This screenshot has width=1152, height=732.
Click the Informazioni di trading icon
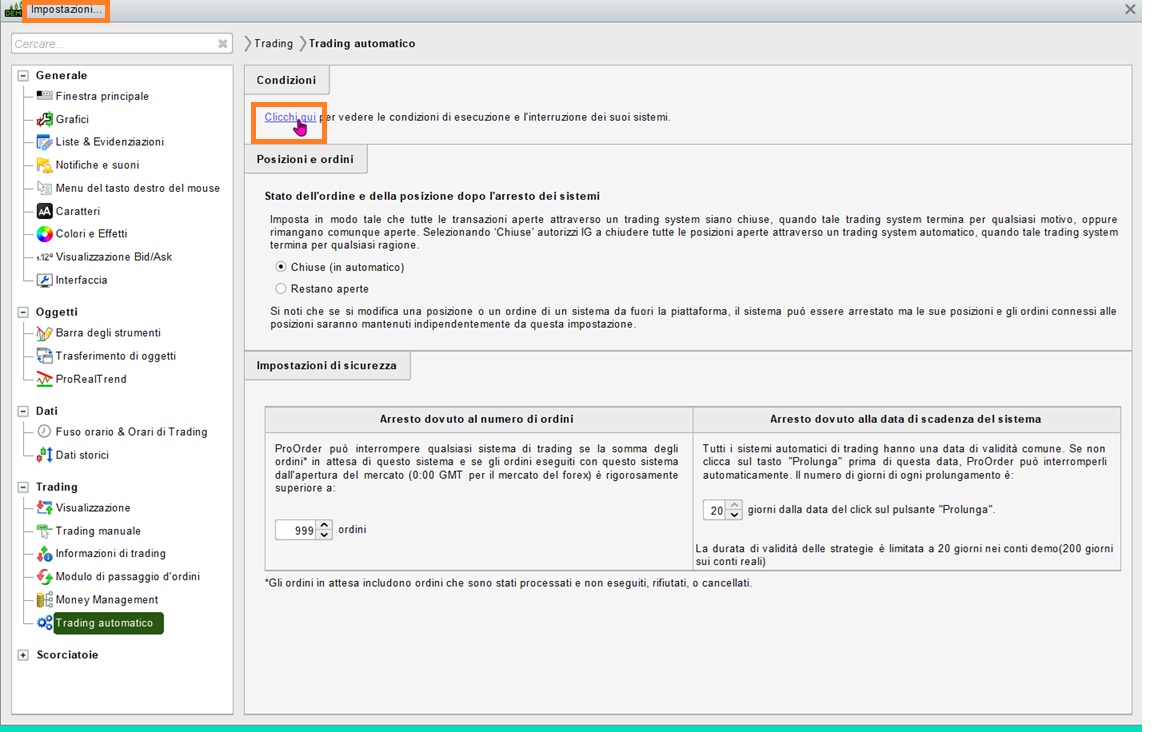(x=44, y=554)
